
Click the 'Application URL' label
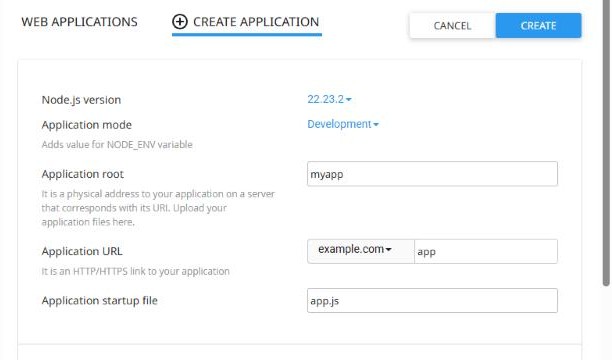[x=82, y=251]
